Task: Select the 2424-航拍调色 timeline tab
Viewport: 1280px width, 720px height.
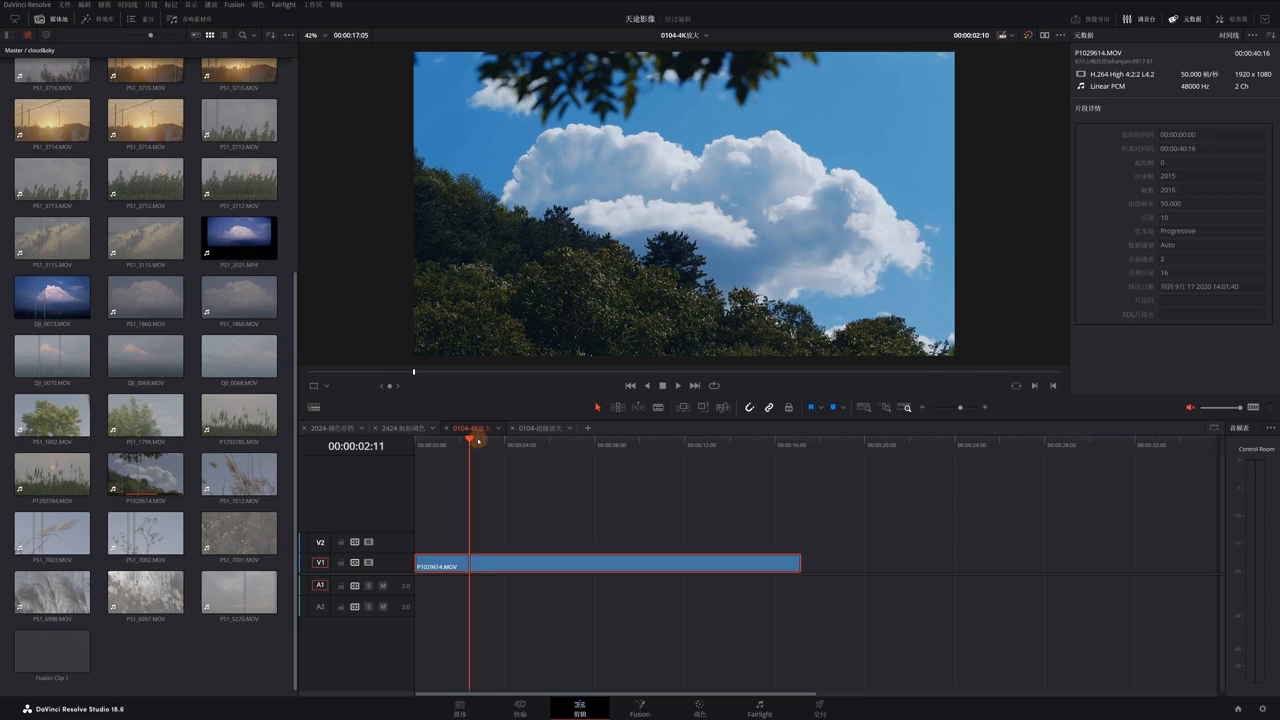Action: coord(404,428)
